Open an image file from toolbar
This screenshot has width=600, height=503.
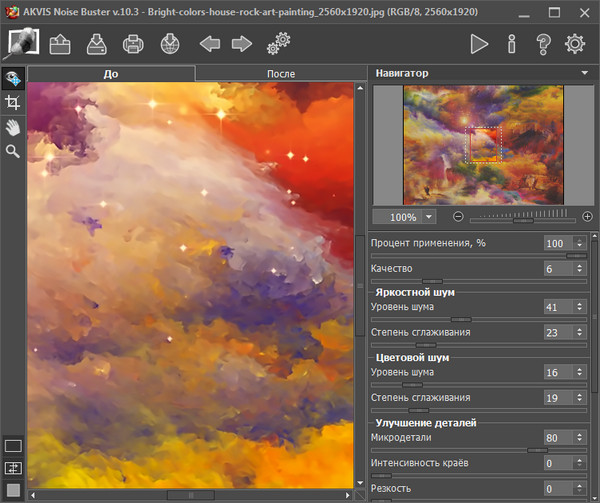59,44
